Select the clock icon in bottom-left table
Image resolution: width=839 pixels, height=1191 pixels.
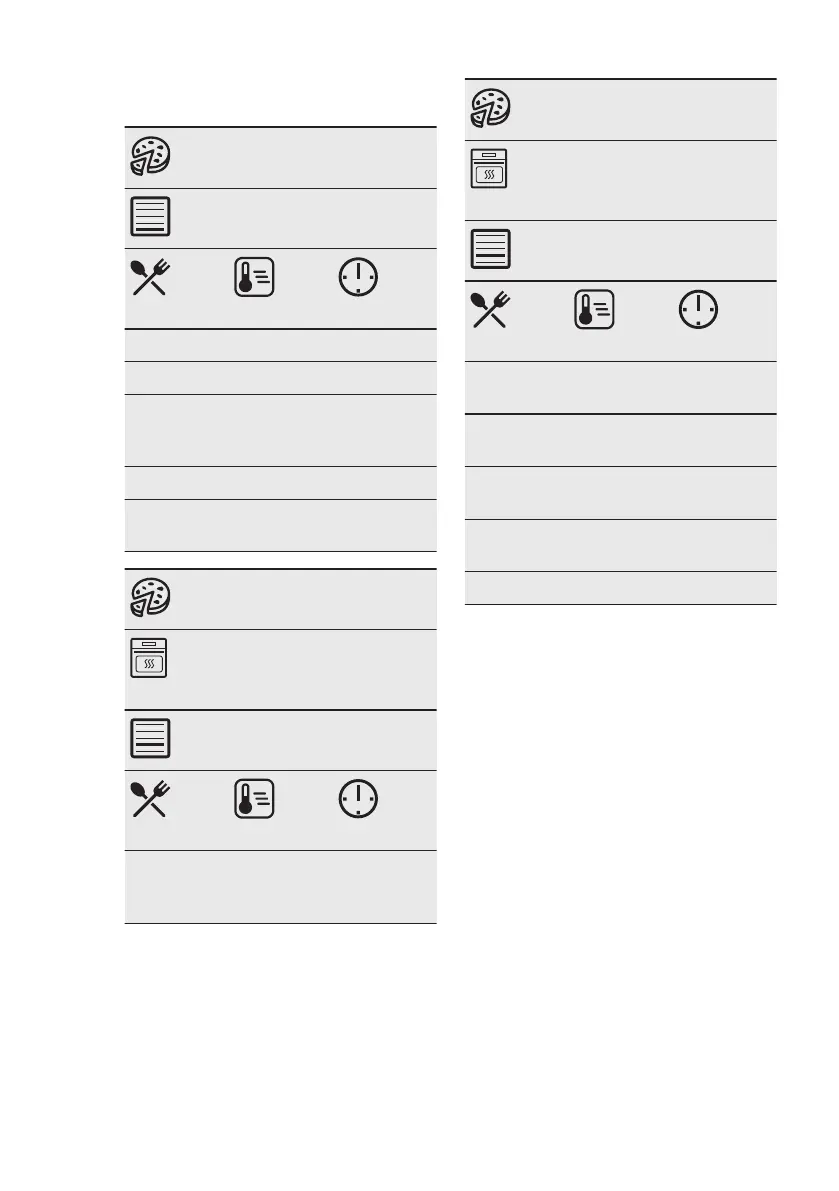(x=358, y=799)
